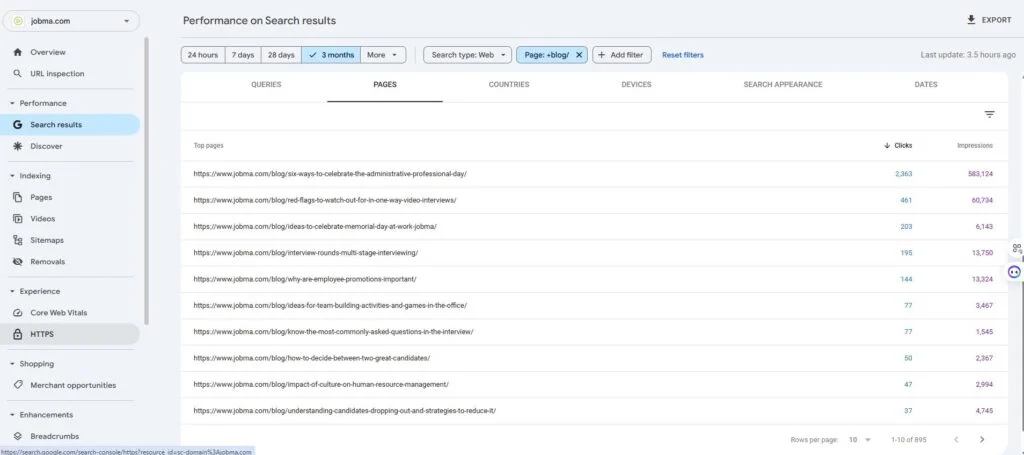Open the why-are-employee-promotions-important page row
The image size is (1024, 455).
(x=594, y=279)
